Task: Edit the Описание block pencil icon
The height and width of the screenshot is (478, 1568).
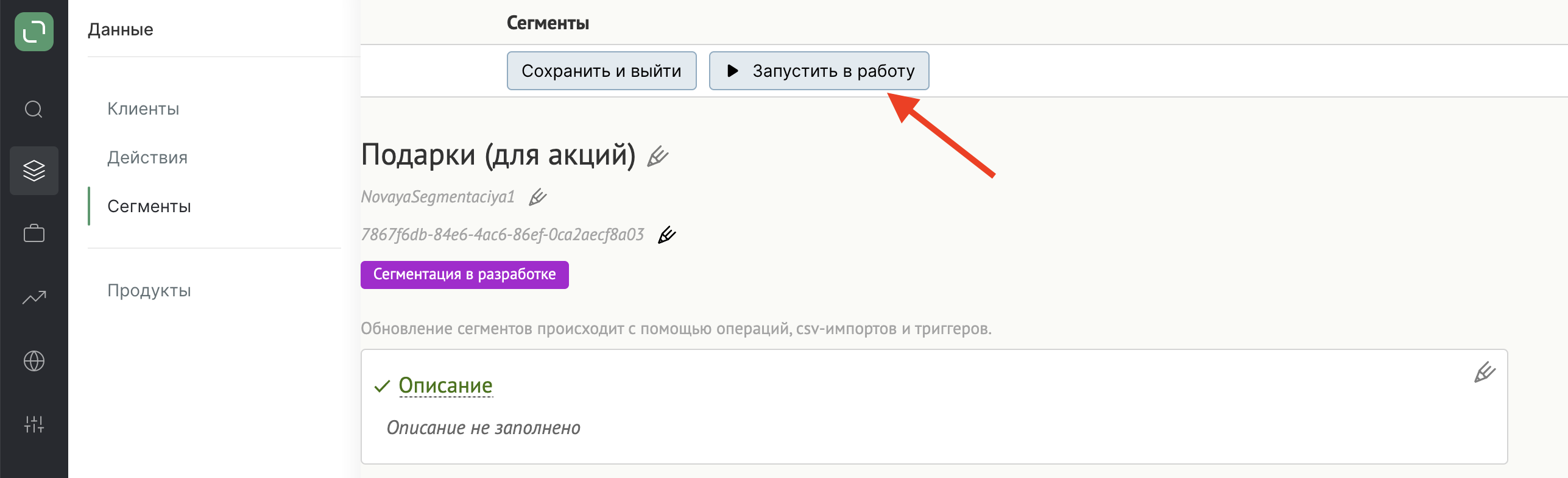Action: tap(1485, 372)
